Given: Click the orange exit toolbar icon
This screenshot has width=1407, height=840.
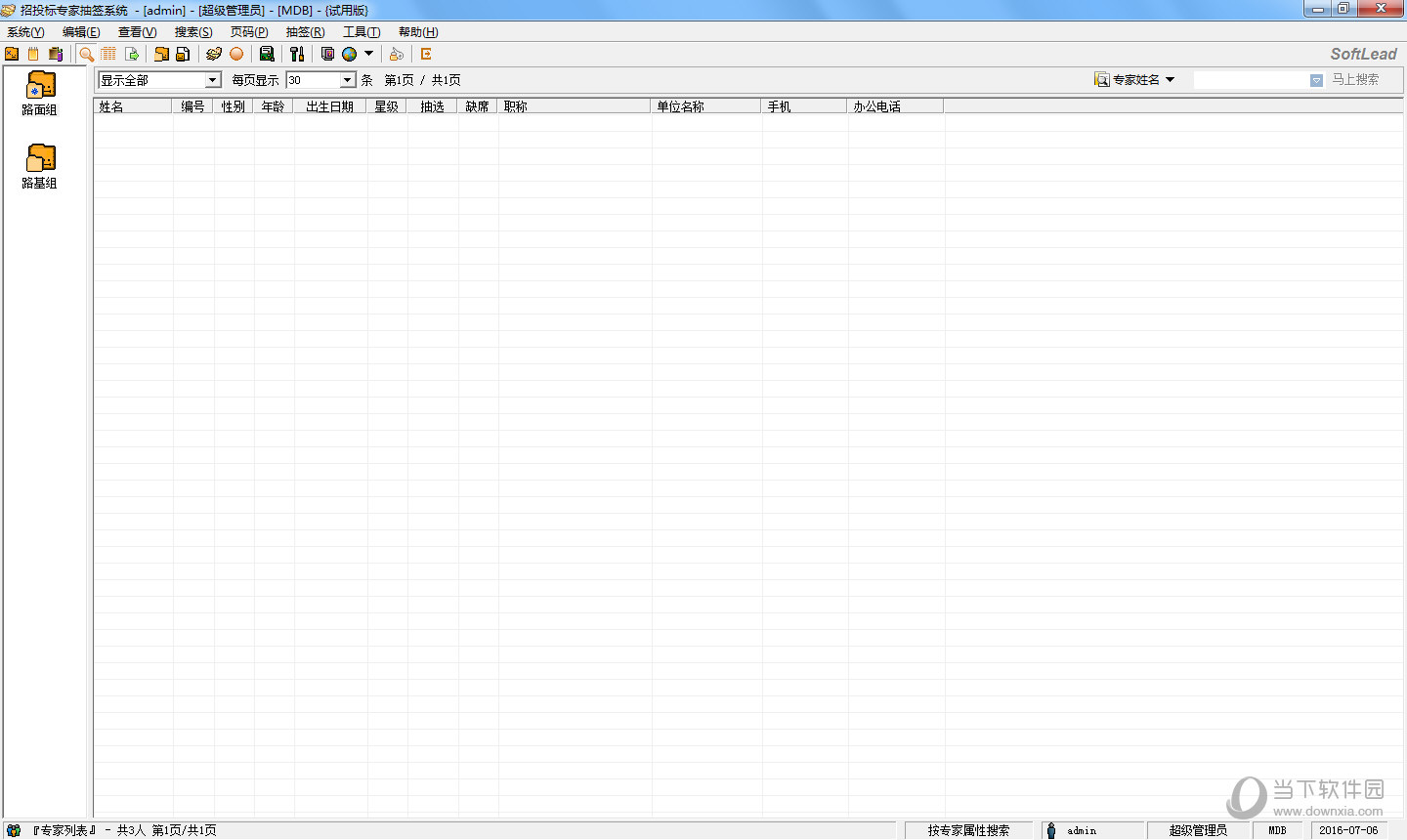Looking at the screenshot, I should 426,54.
